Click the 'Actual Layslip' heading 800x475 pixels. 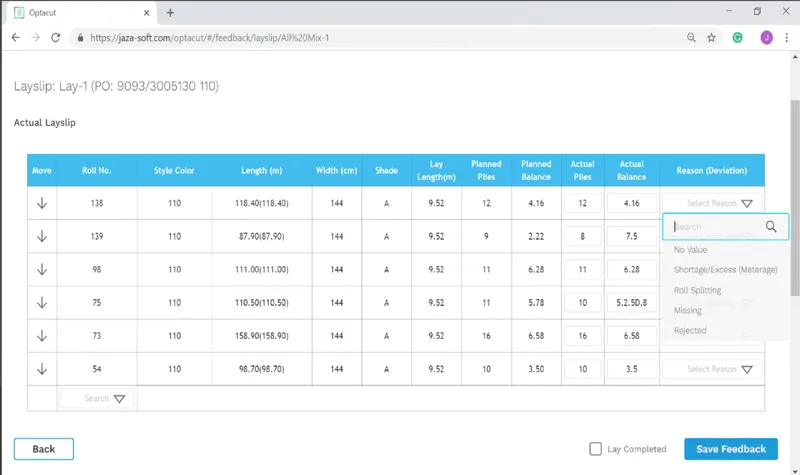click(x=45, y=122)
